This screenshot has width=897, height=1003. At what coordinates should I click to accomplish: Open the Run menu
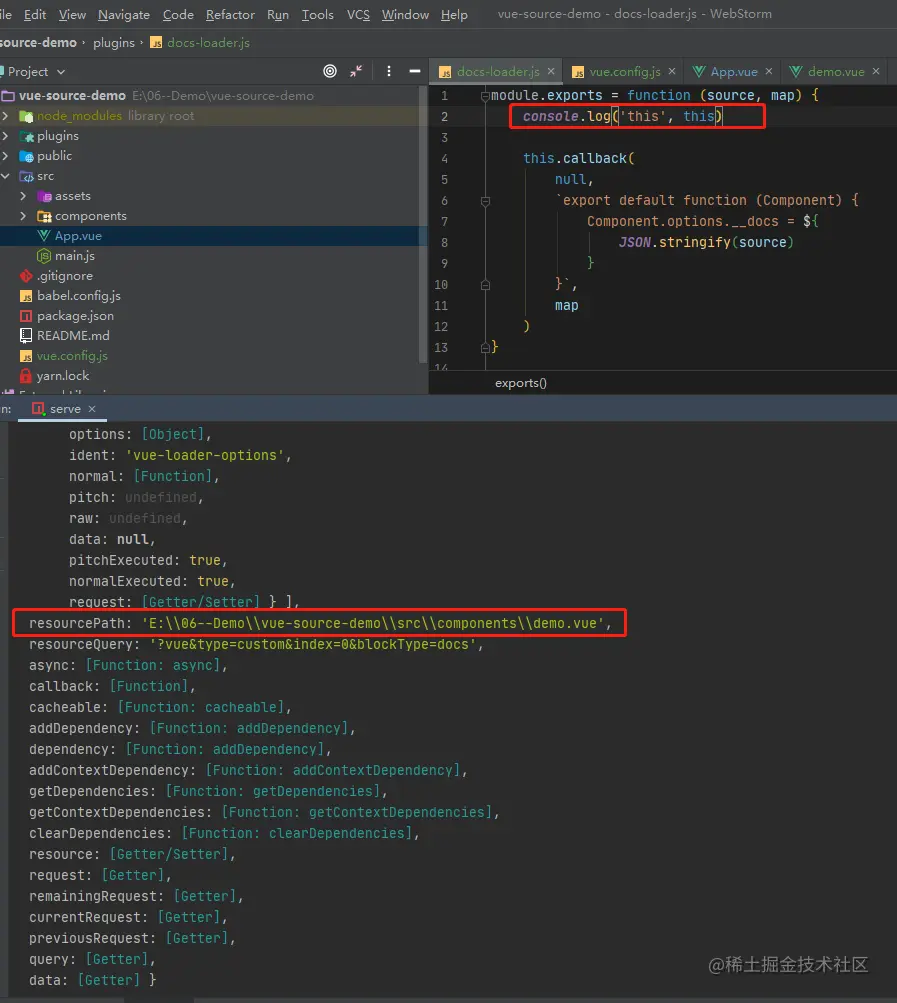(x=278, y=14)
